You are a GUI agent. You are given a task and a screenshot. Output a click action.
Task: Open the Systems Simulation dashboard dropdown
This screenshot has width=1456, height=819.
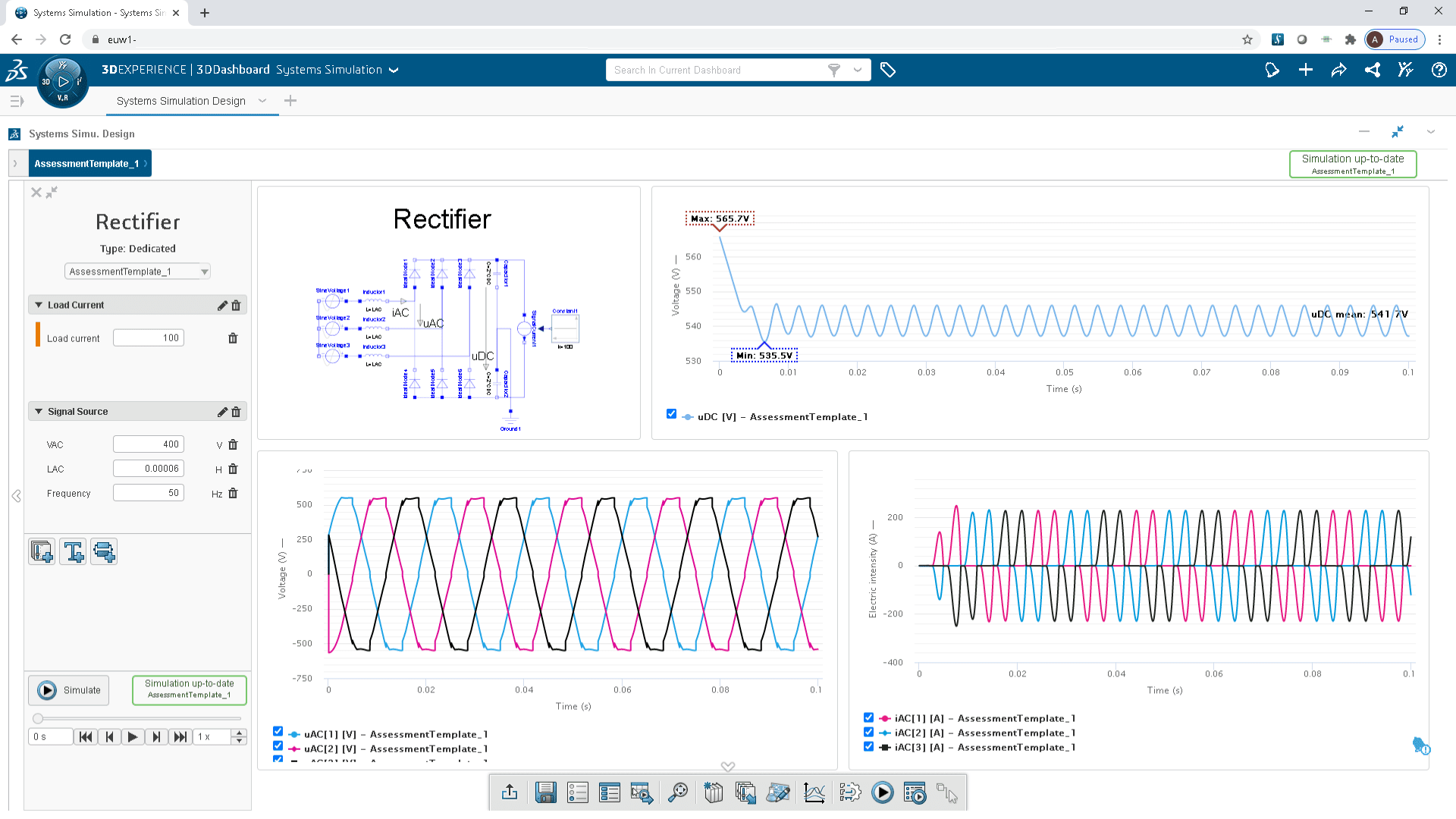(394, 70)
